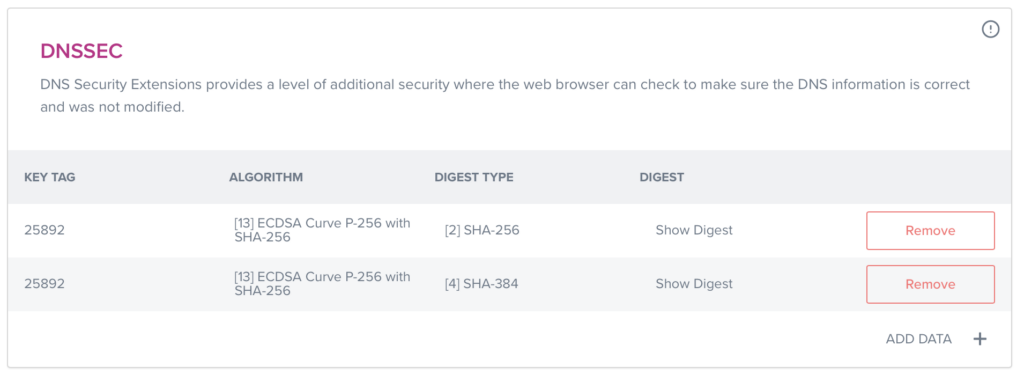Remove the SHA-256 digest record
The width and height of the screenshot is (1024, 382).
click(x=930, y=231)
